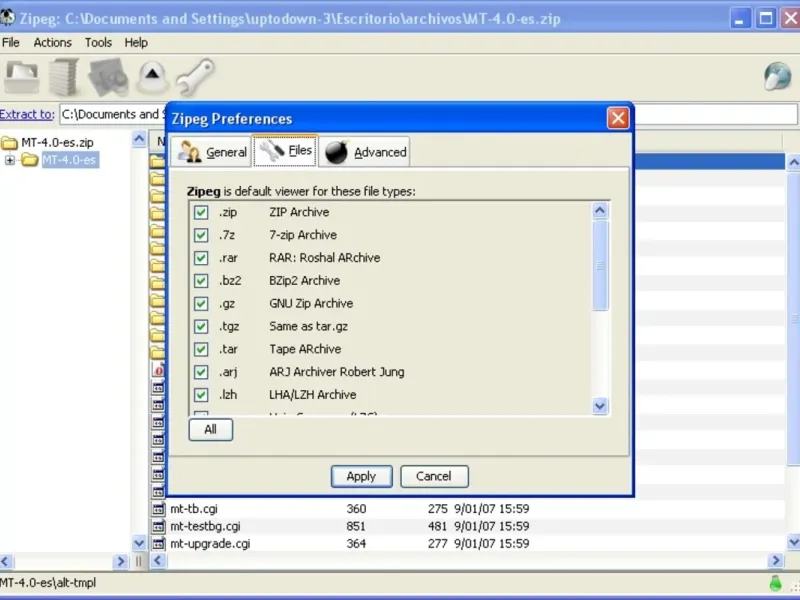Click file types list scroll-up arrow
Image resolution: width=800 pixels, height=600 pixels.
point(600,210)
